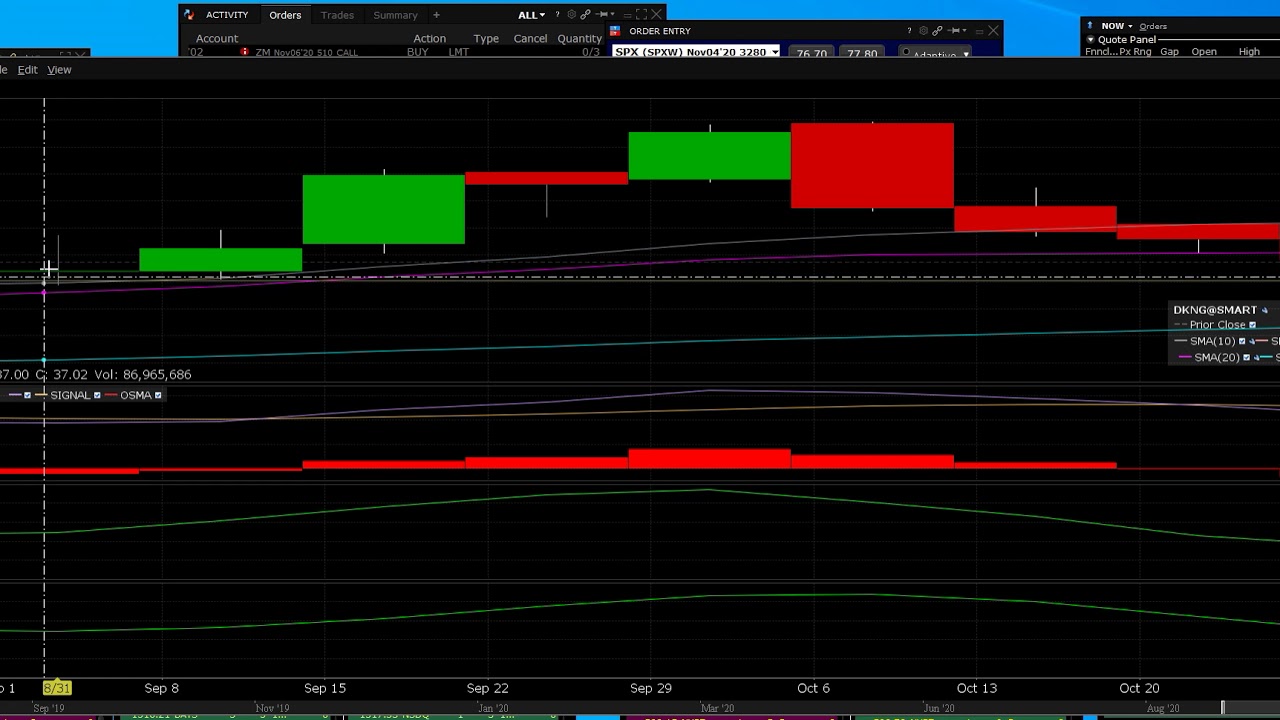Click the wrench icon next to DKNG@SMART
Viewport: 1280px width, 720px height.
(x=1264, y=310)
